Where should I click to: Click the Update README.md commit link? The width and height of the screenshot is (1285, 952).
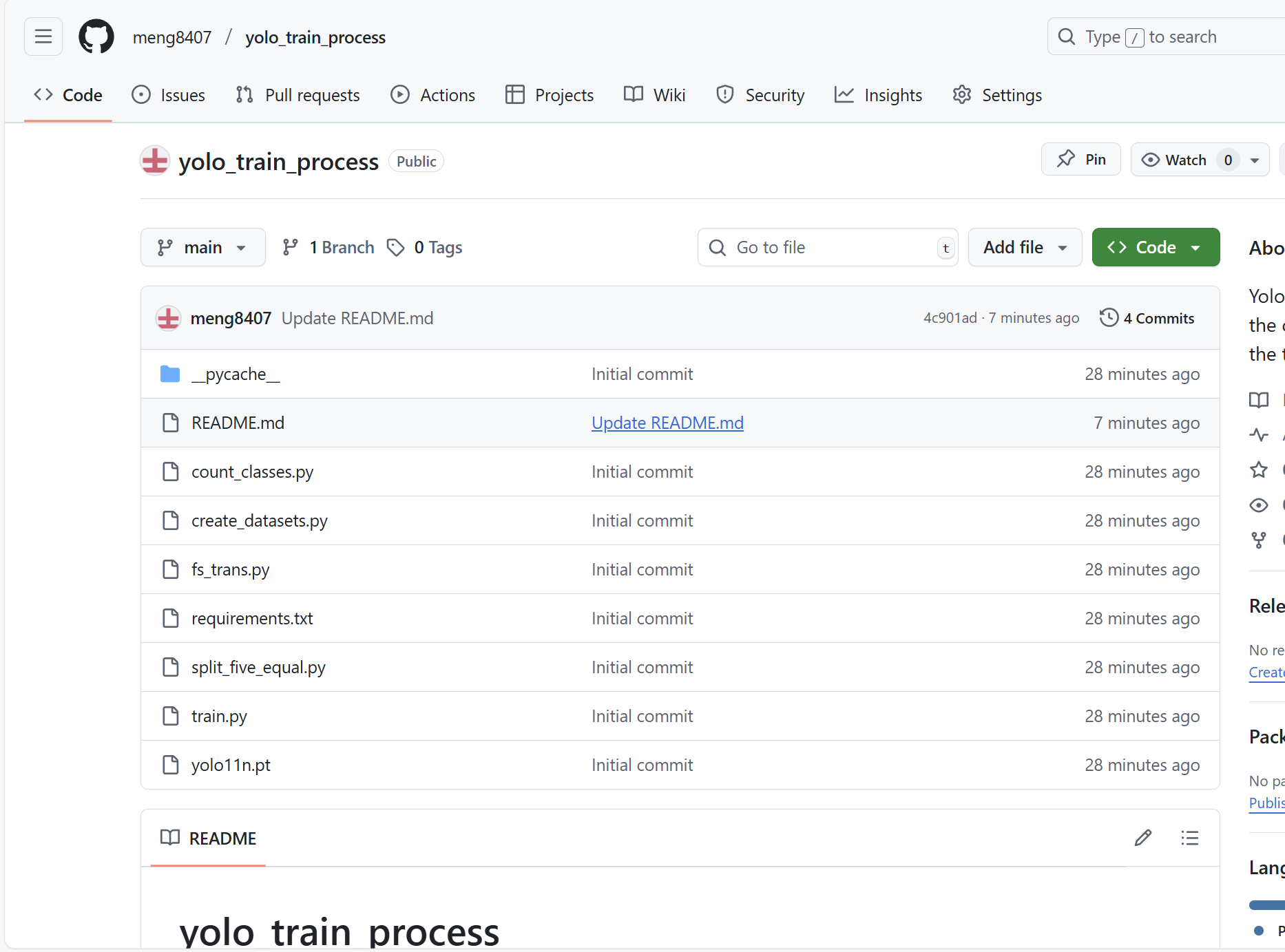pos(667,423)
